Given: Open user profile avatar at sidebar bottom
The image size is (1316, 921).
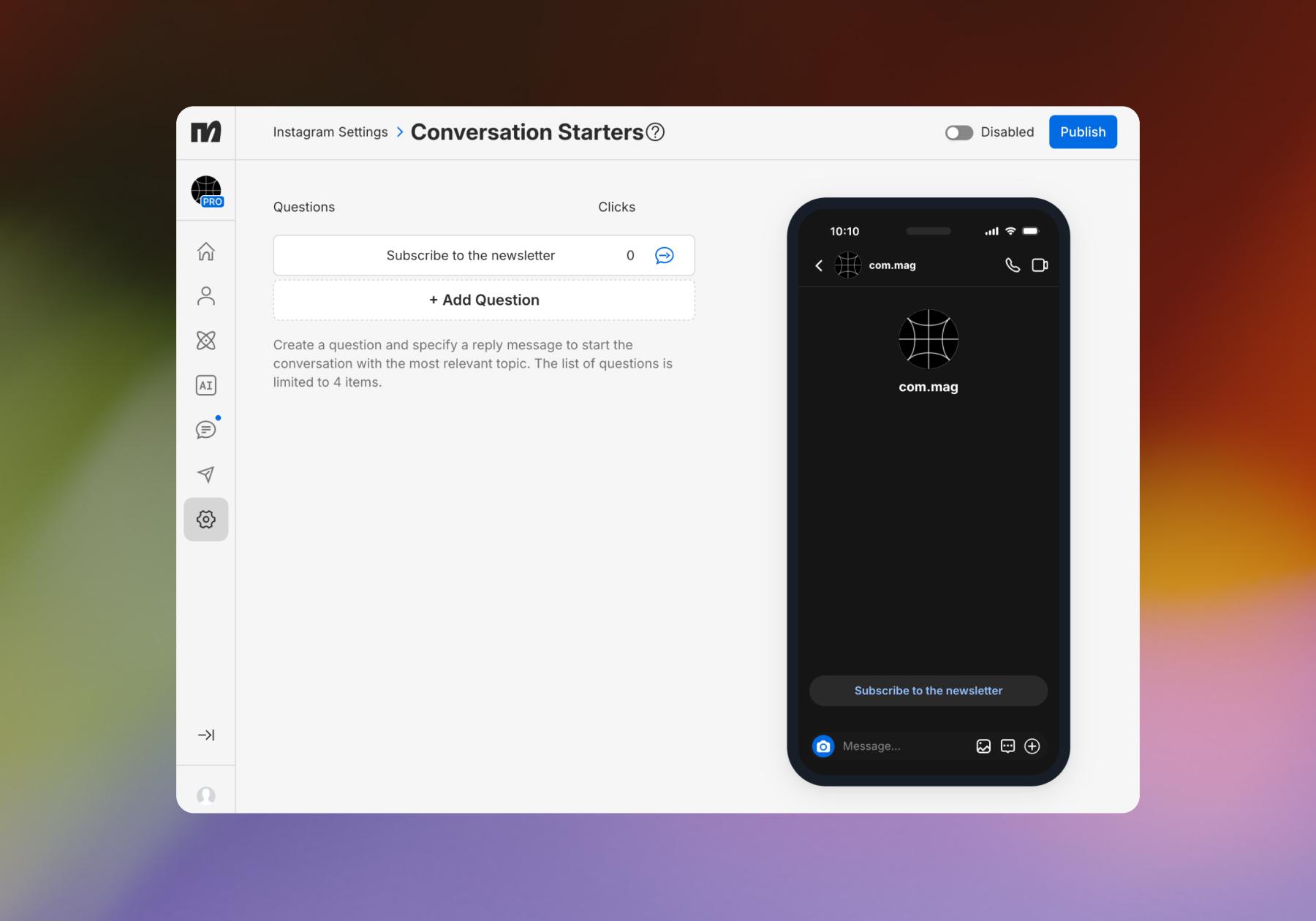Looking at the screenshot, I should (x=206, y=795).
